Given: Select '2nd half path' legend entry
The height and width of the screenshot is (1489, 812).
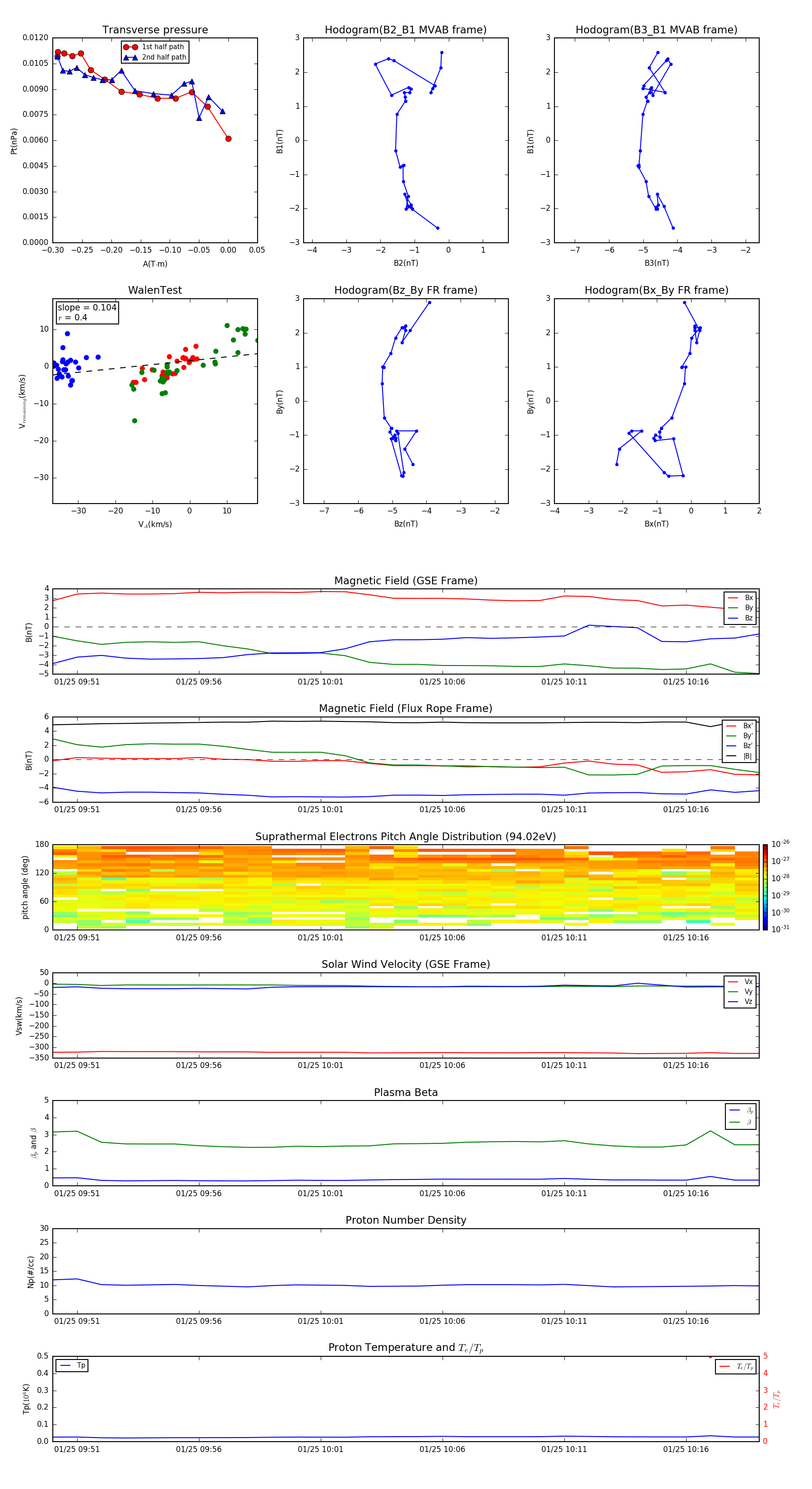Looking at the screenshot, I should pyautogui.click(x=155, y=57).
